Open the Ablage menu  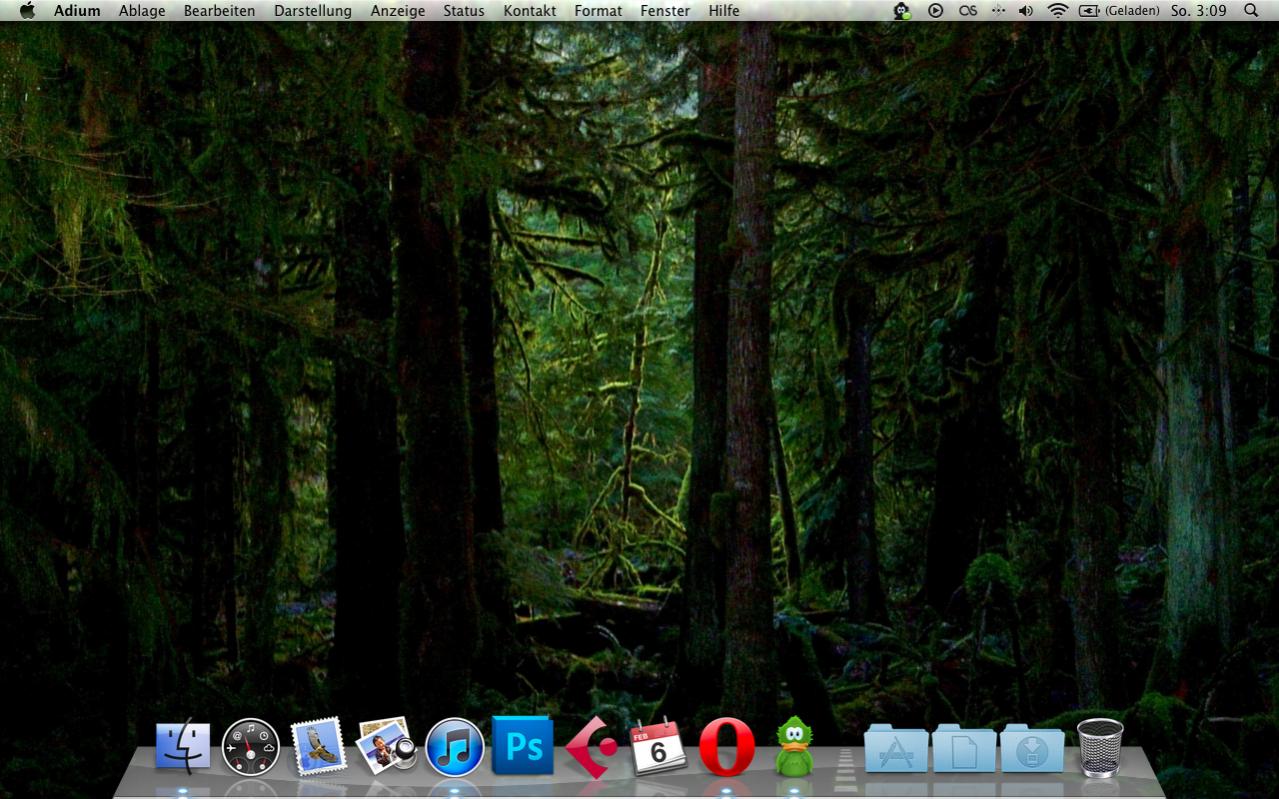(142, 11)
